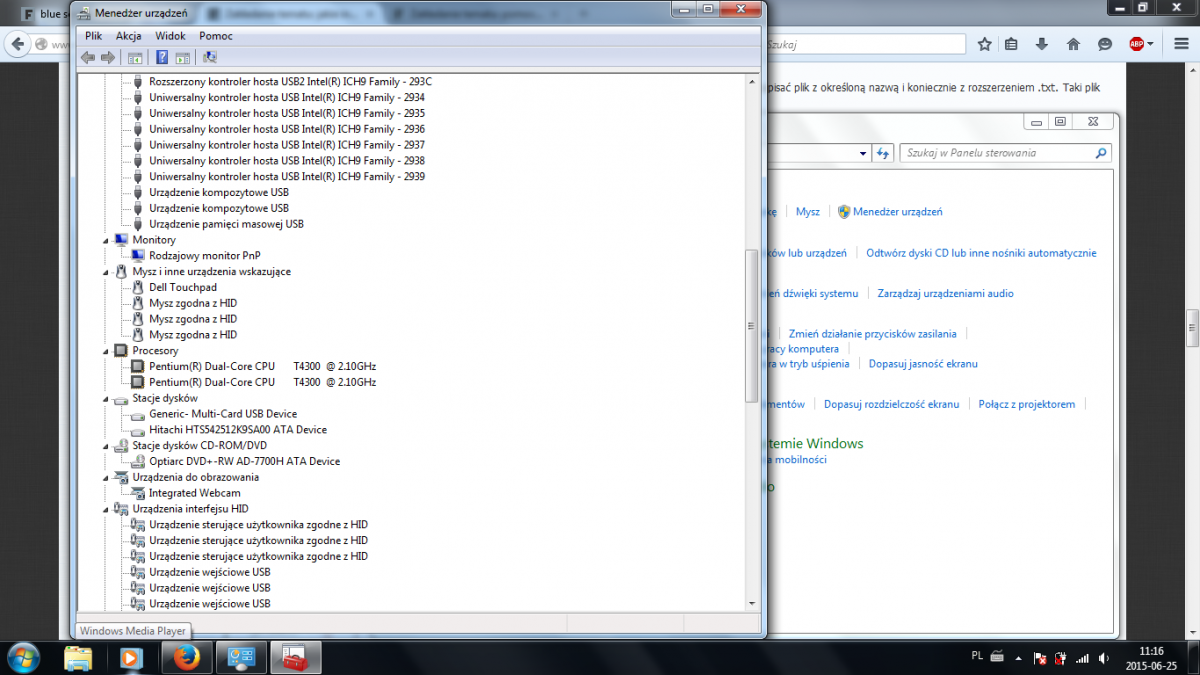The width and height of the screenshot is (1200, 675).
Task: Open Zarządzaj urządzeniami audio link
Action: (946, 294)
